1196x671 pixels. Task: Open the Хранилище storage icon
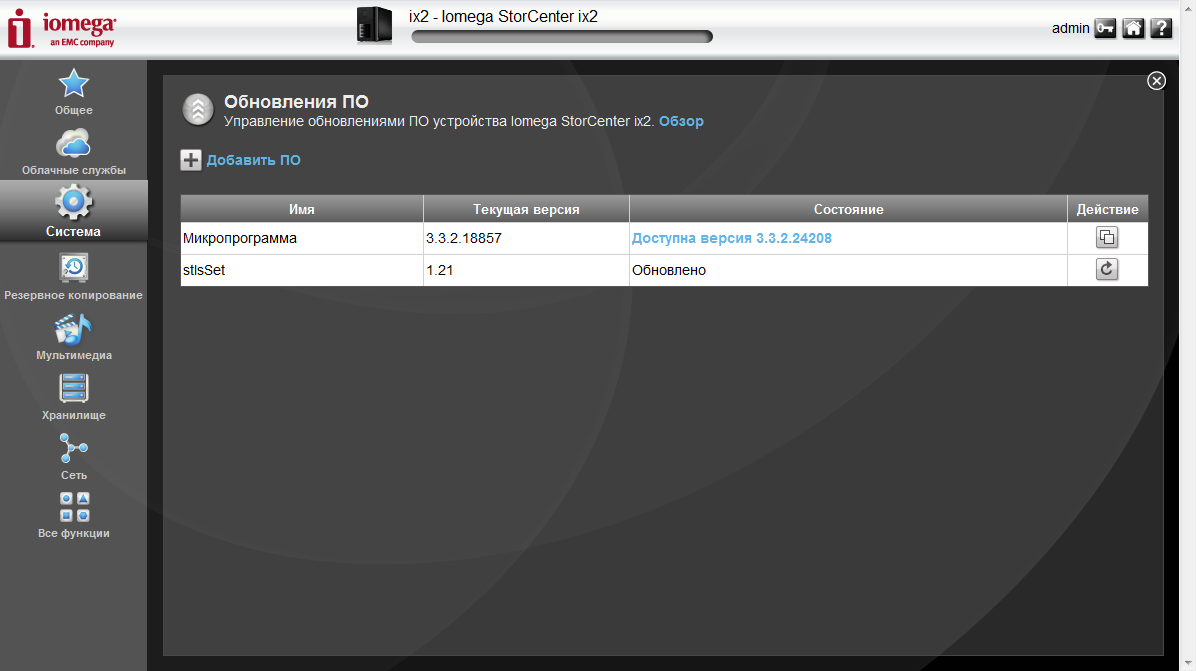(x=73, y=388)
